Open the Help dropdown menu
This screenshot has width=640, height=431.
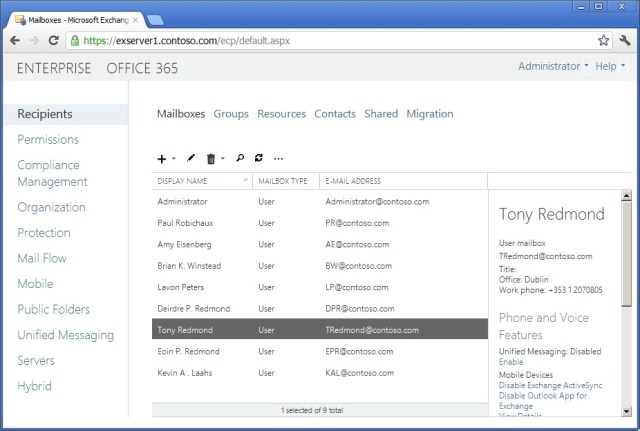pos(610,67)
